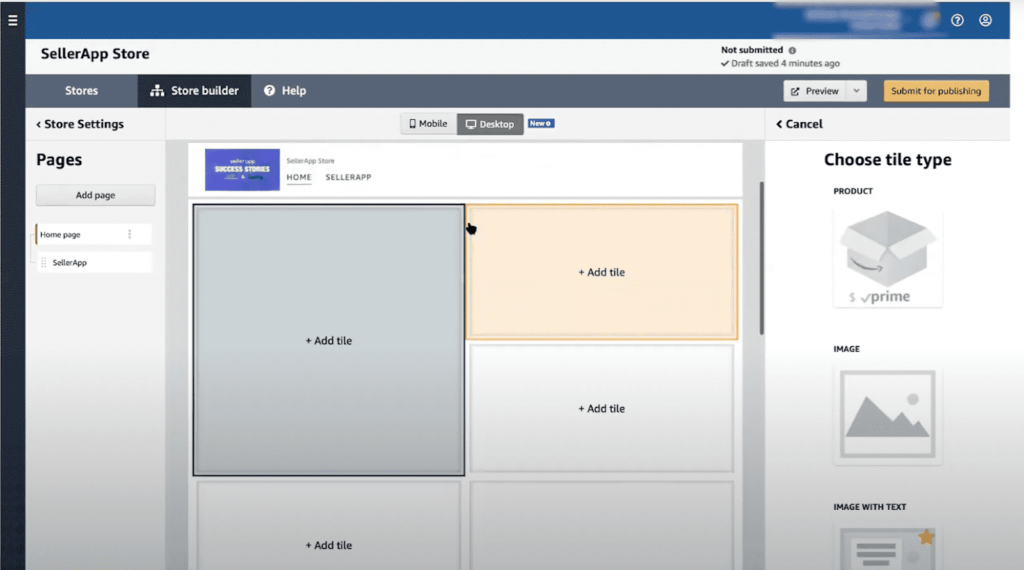The image size is (1024, 570).
Task: Open the Stores tab
Action: (x=81, y=91)
